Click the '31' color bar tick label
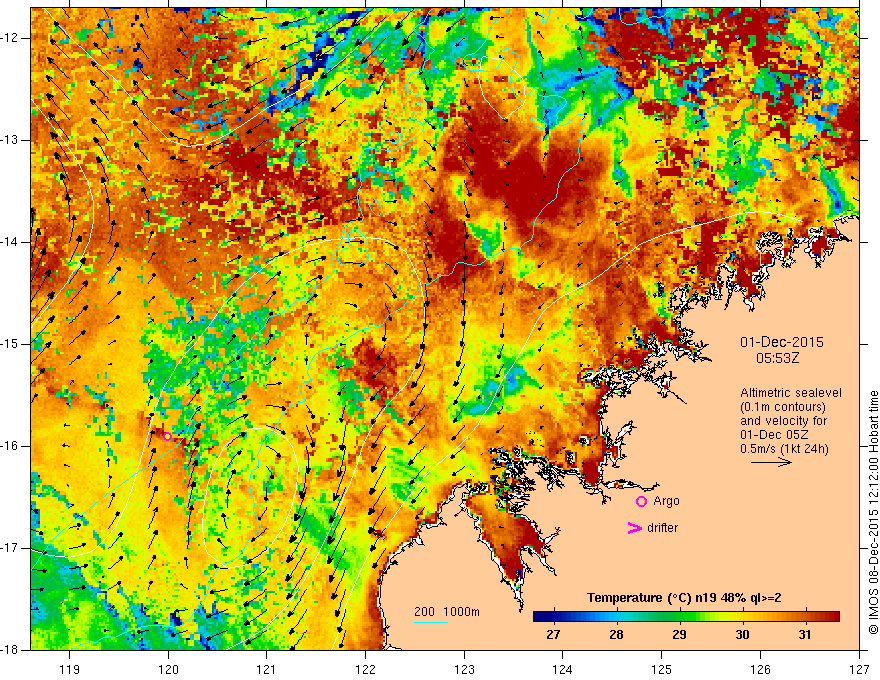The height and width of the screenshot is (680, 880). (x=805, y=635)
